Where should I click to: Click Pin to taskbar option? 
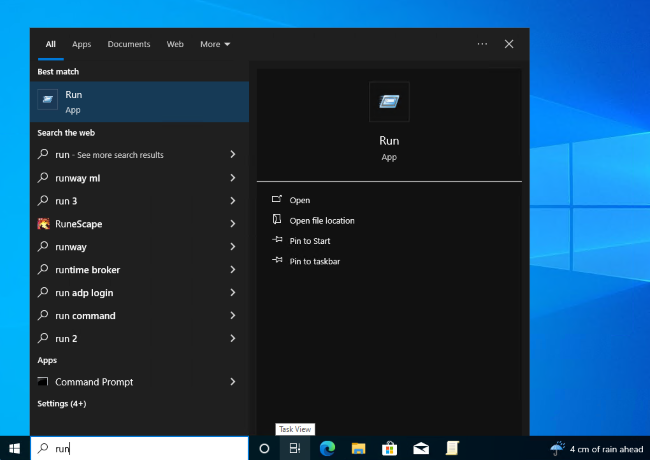[x=314, y=261]
